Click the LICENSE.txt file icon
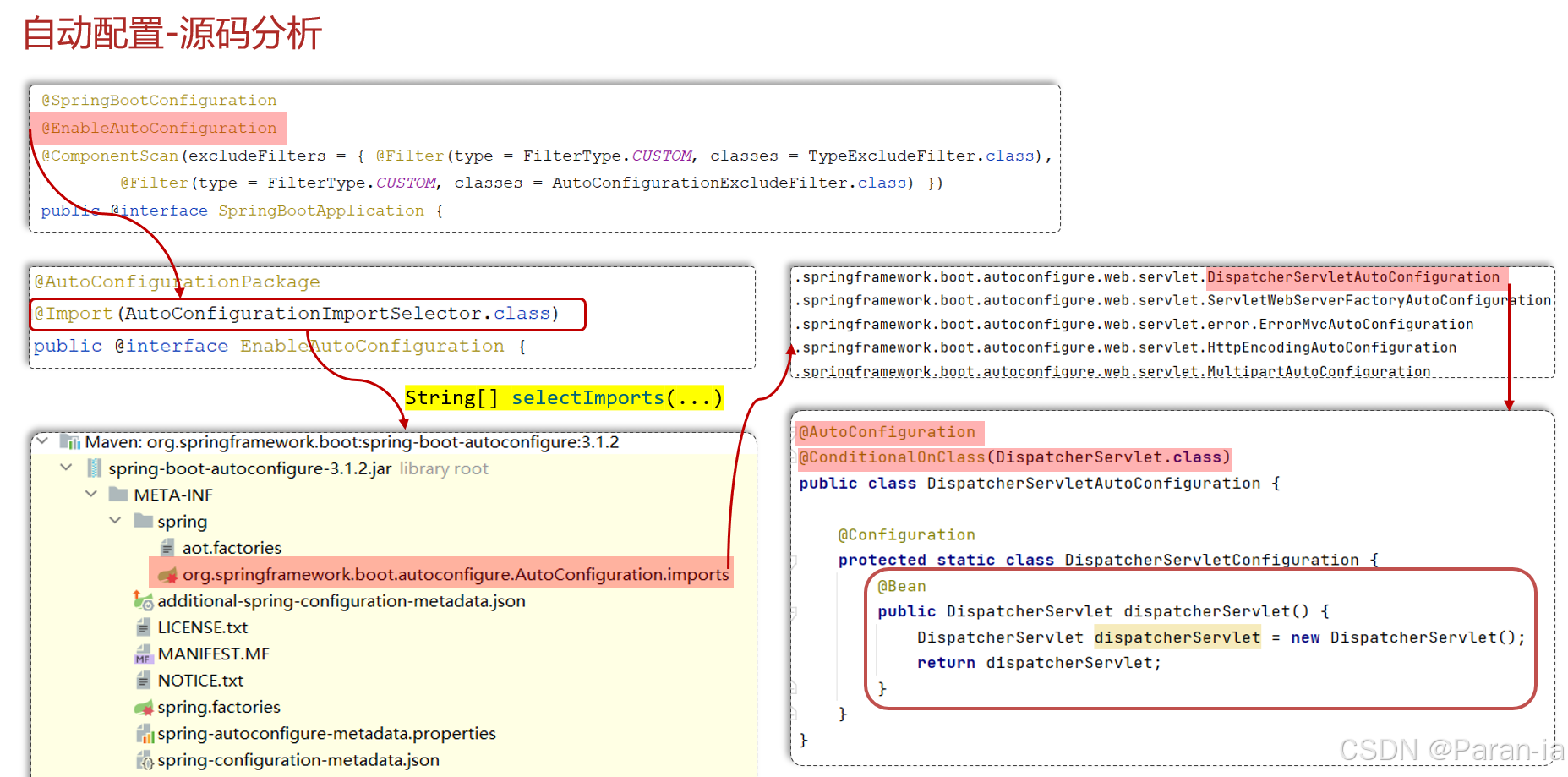Viewport: 1568px width, 777px height. (x=143, y=627)
